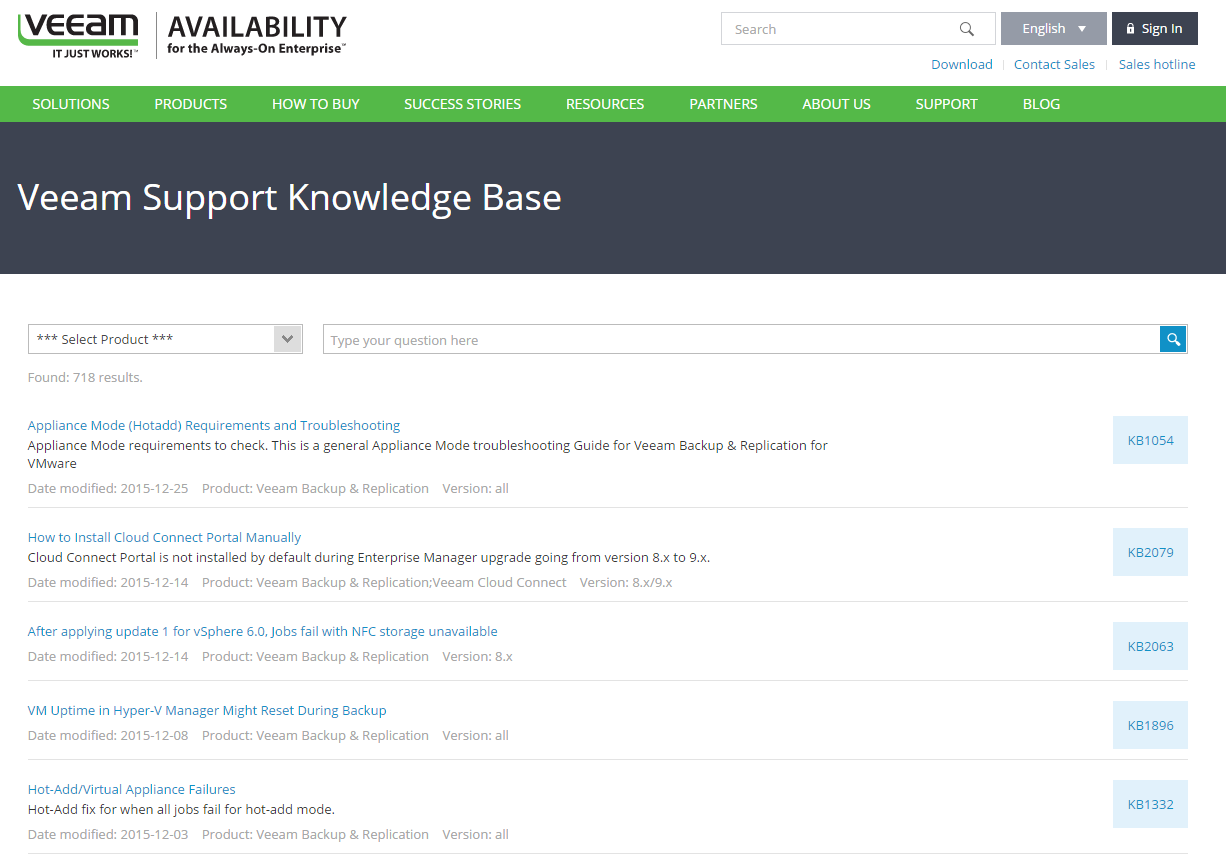Open the PARTNERS menu
The image size is (1226, 859).
[x=723, y=104]
